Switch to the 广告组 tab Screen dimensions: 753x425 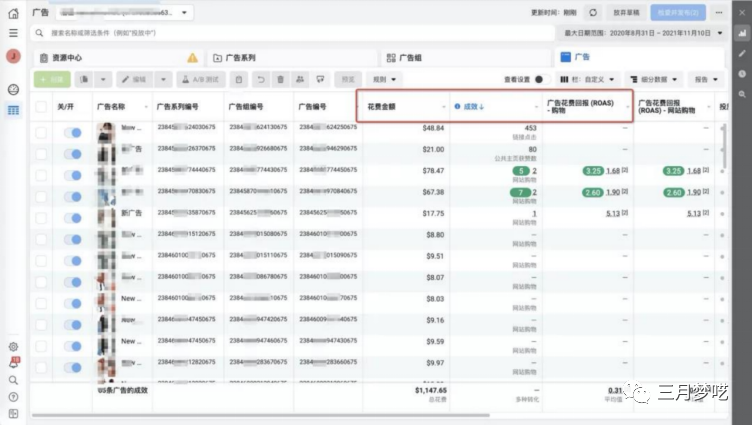[x=468, y=58]
